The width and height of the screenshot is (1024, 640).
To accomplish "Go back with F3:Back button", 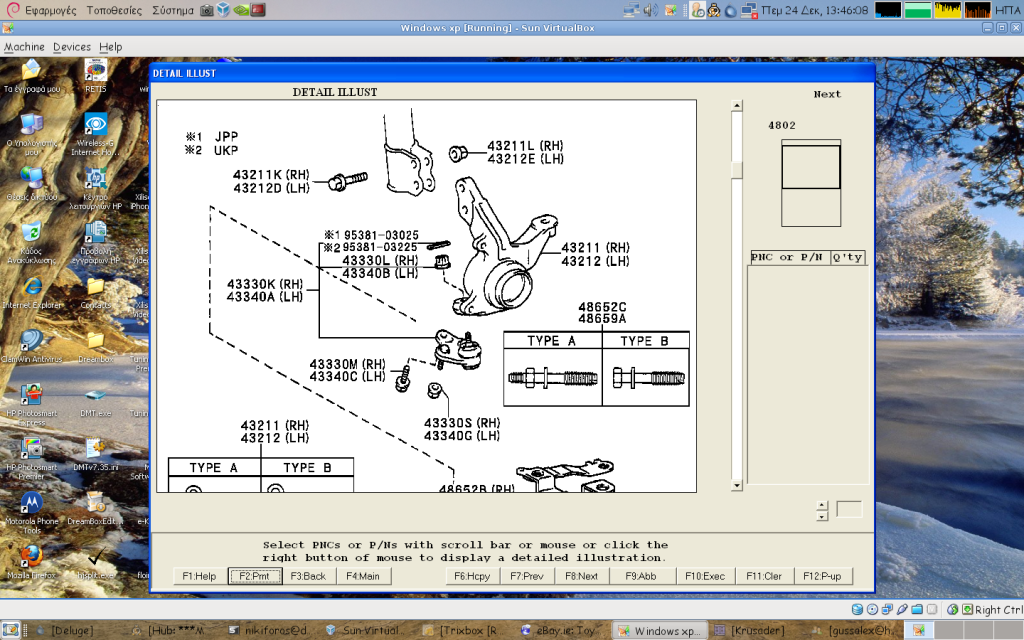I will tap(308, 576).
